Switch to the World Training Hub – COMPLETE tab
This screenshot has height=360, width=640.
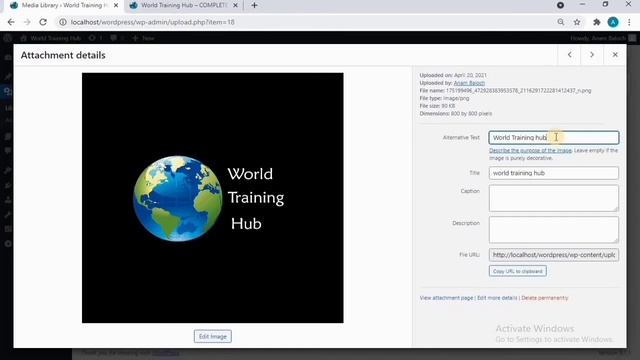[x=184, y=5]
